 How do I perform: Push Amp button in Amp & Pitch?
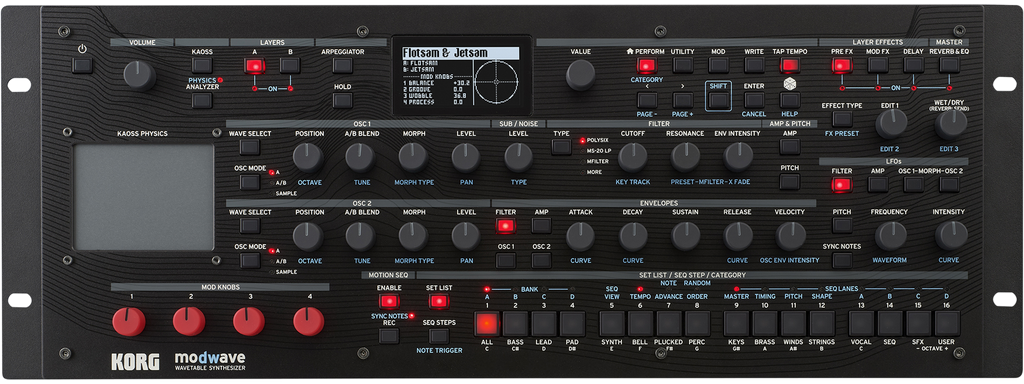[x=790, y=147]
